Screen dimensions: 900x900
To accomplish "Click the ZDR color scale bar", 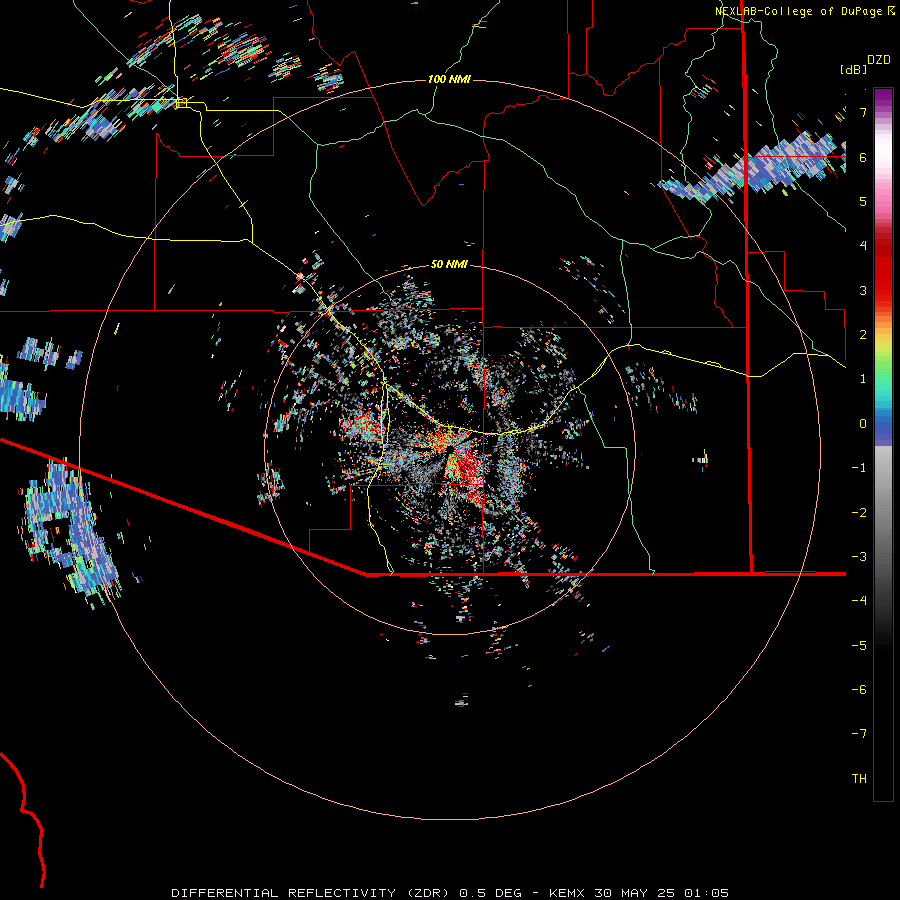I will click(x=883, y=444).
